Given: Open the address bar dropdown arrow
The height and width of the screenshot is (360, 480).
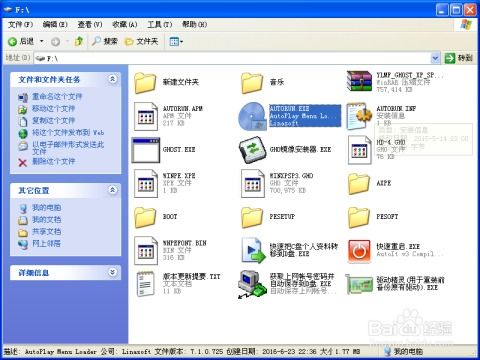Looking at the screenshot, I should point(435,58).
